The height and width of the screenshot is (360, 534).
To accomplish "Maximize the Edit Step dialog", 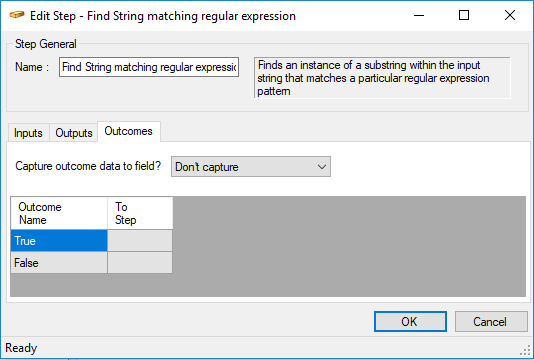I will 464,15.
